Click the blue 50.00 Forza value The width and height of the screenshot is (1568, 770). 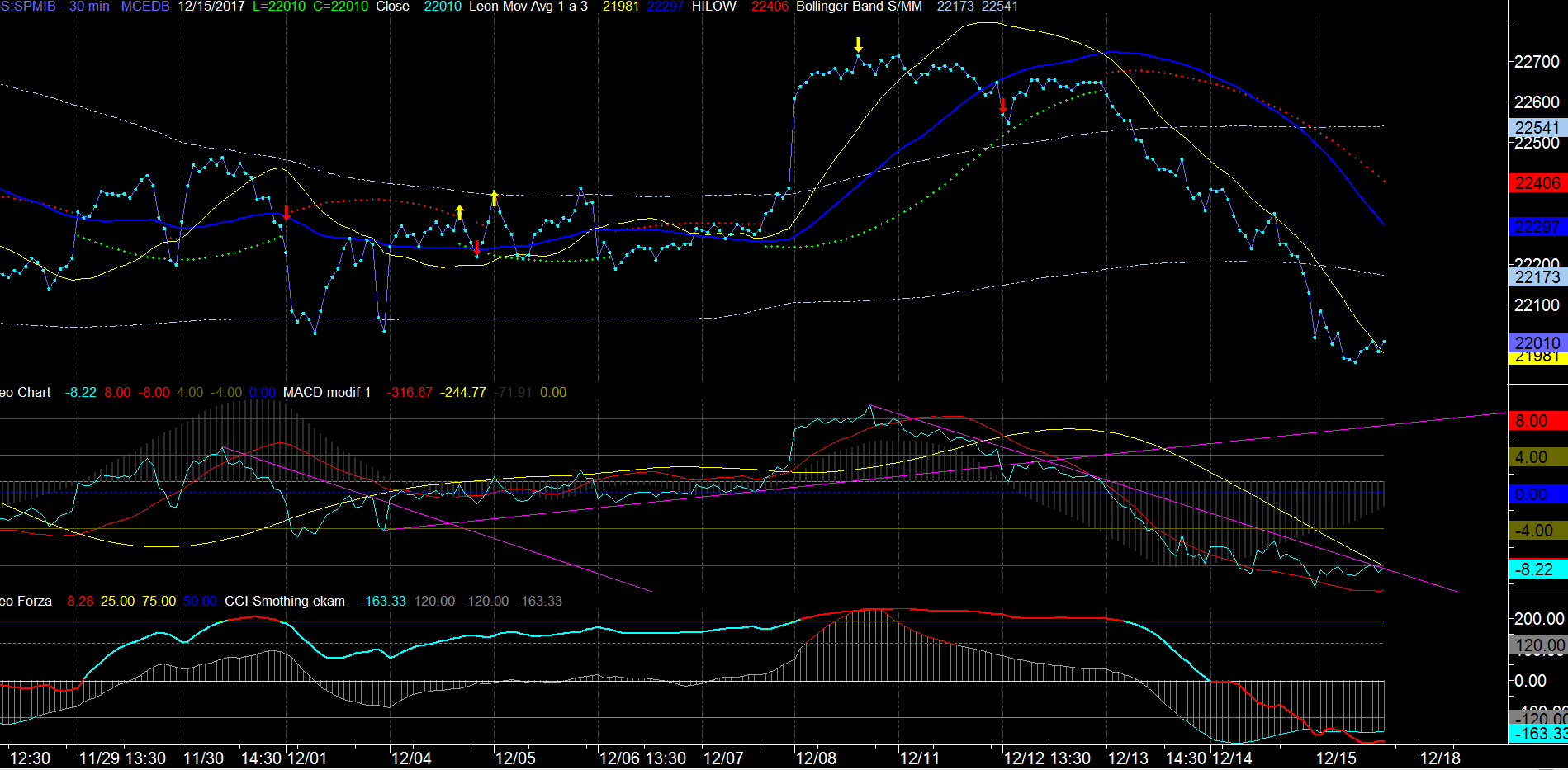coord(200,602)
